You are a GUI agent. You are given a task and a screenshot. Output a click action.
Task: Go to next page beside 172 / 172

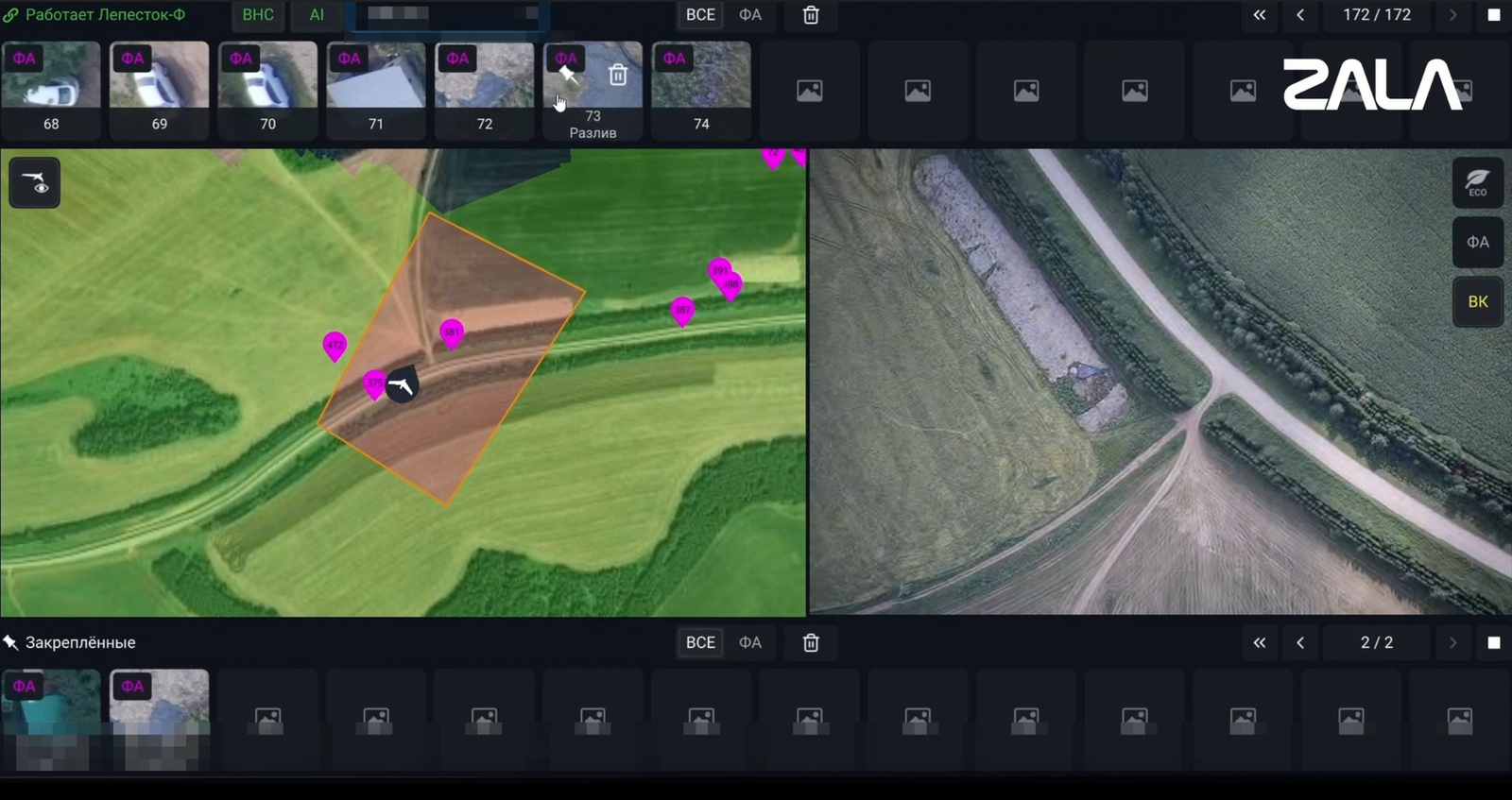click(x=1452, y=15)
